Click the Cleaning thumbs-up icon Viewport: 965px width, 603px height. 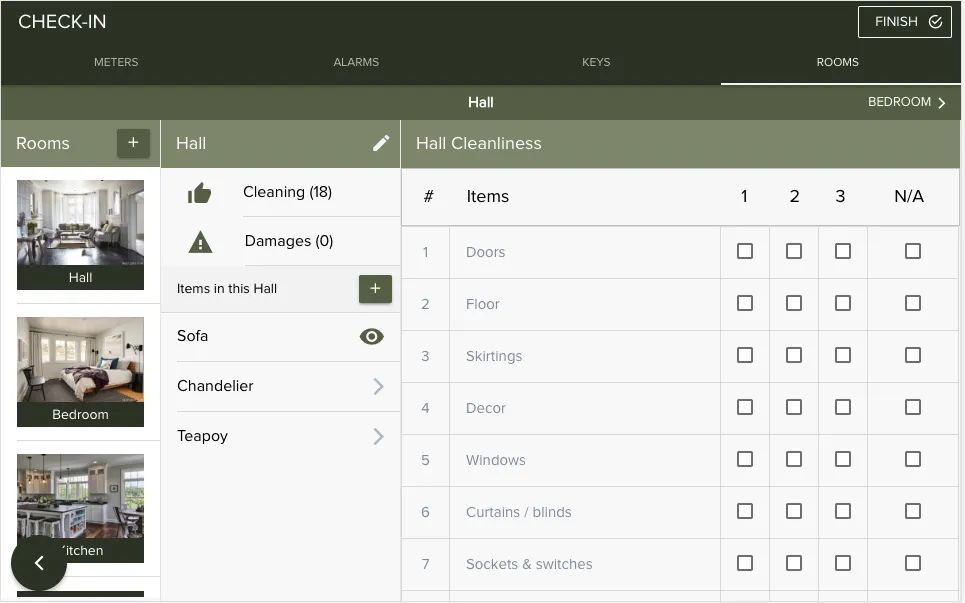click(199, 193)
